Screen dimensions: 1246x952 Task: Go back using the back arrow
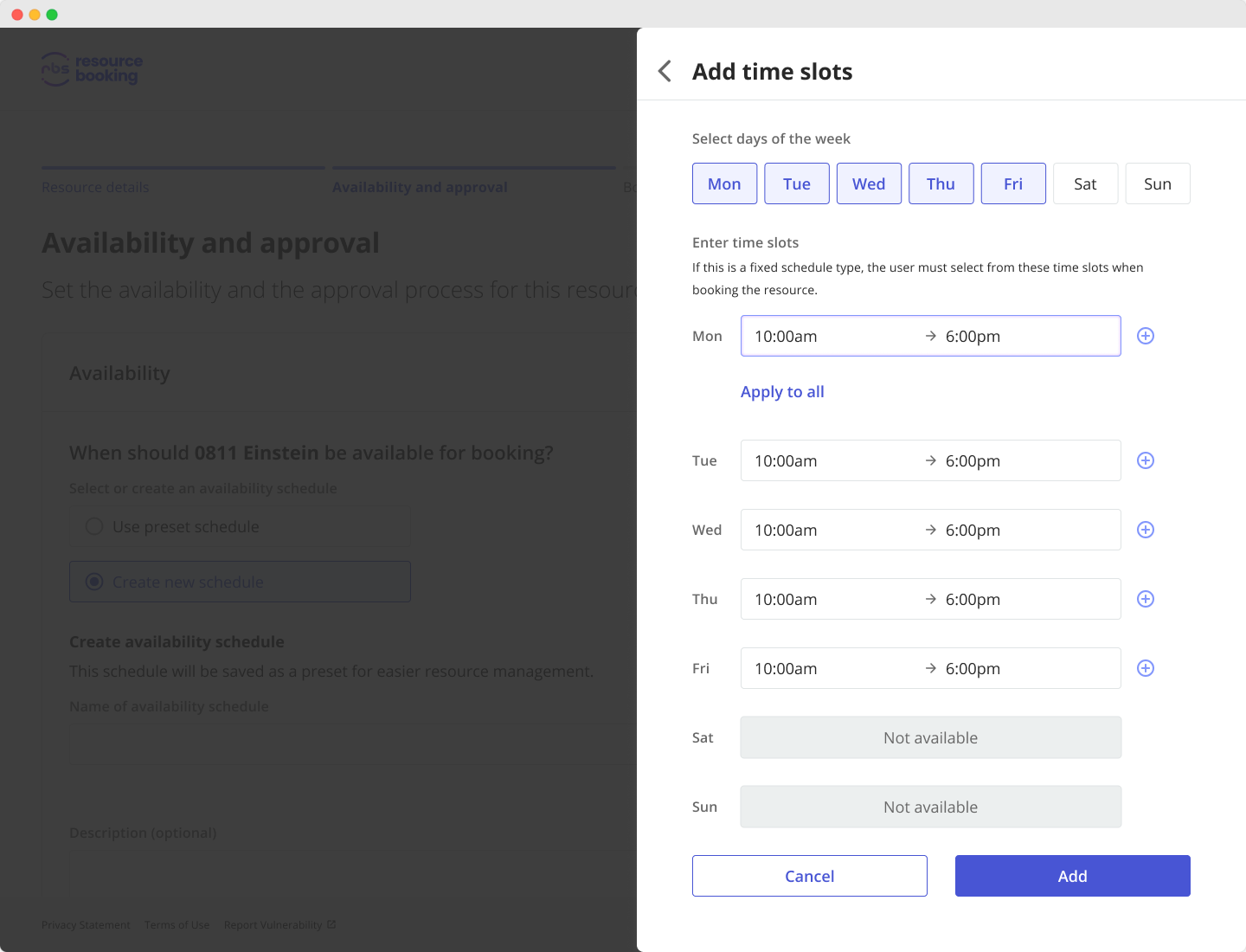(x=665, y=71)
